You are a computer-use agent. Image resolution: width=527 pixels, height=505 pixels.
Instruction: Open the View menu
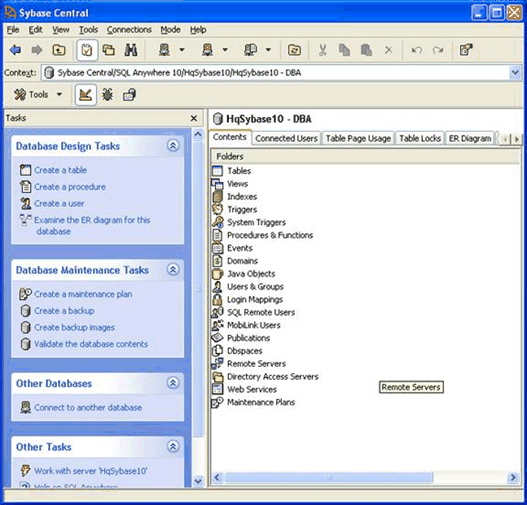point(61,30)
